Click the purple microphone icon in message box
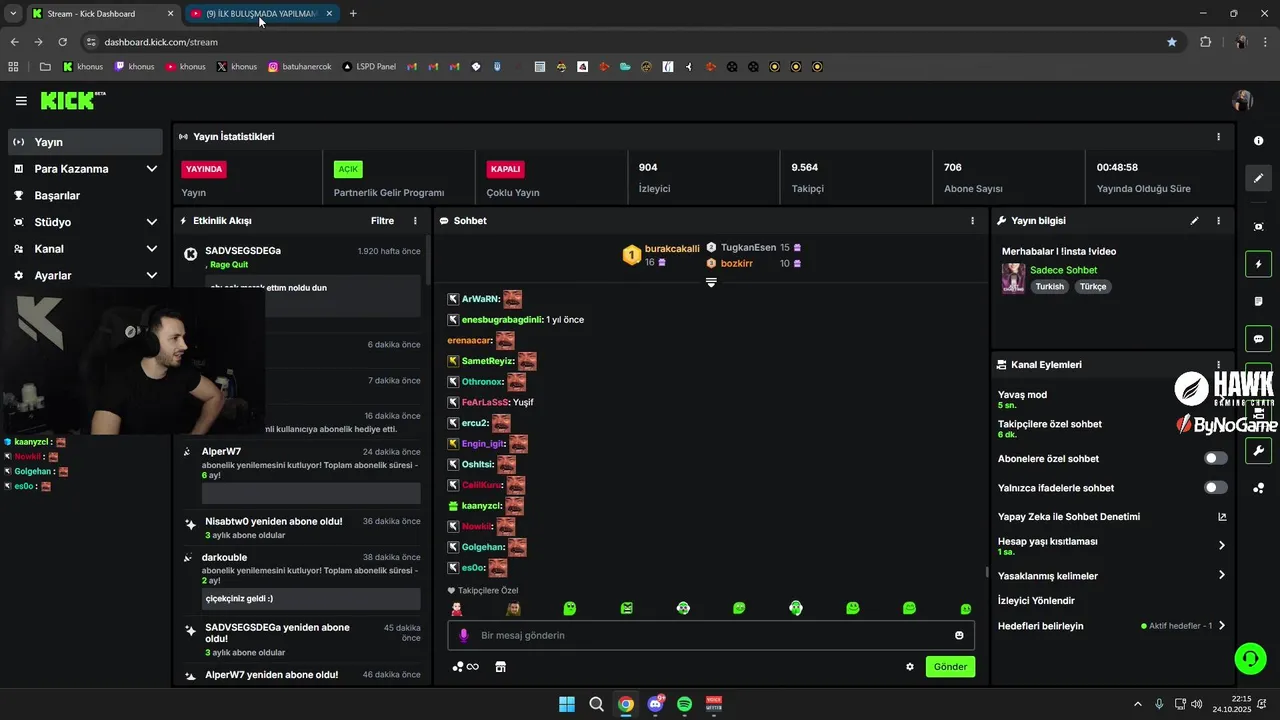This screenshot has width=1280, height=720. (x=463, y=635)
